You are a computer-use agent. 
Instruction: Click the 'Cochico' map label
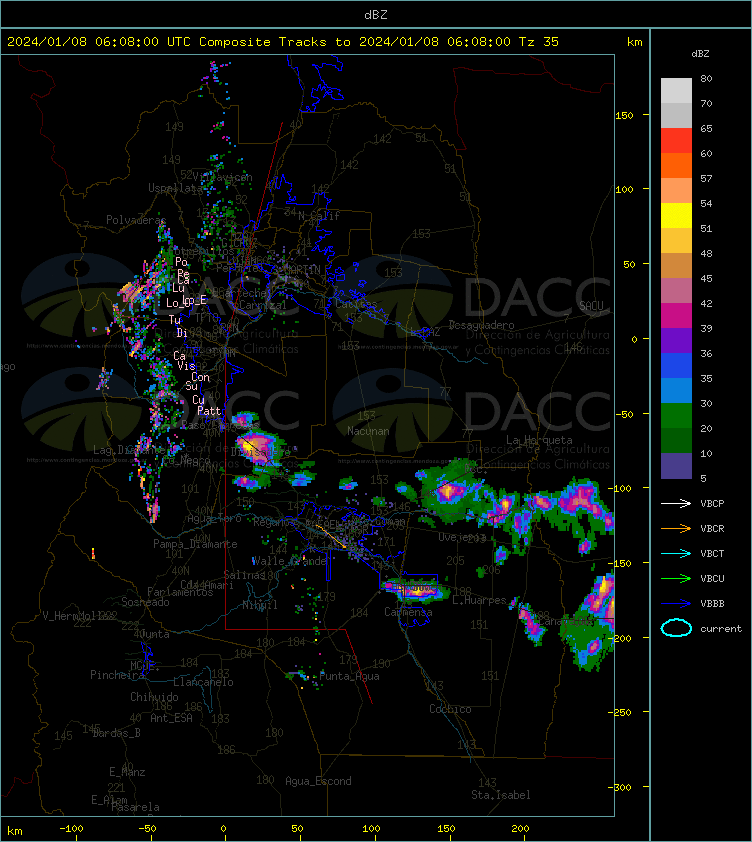(x=450, y=709)
